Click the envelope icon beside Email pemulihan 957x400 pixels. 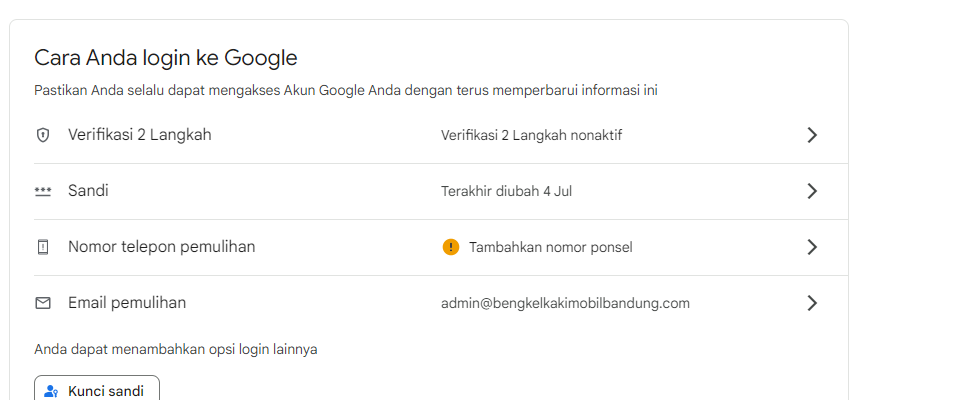43,304
